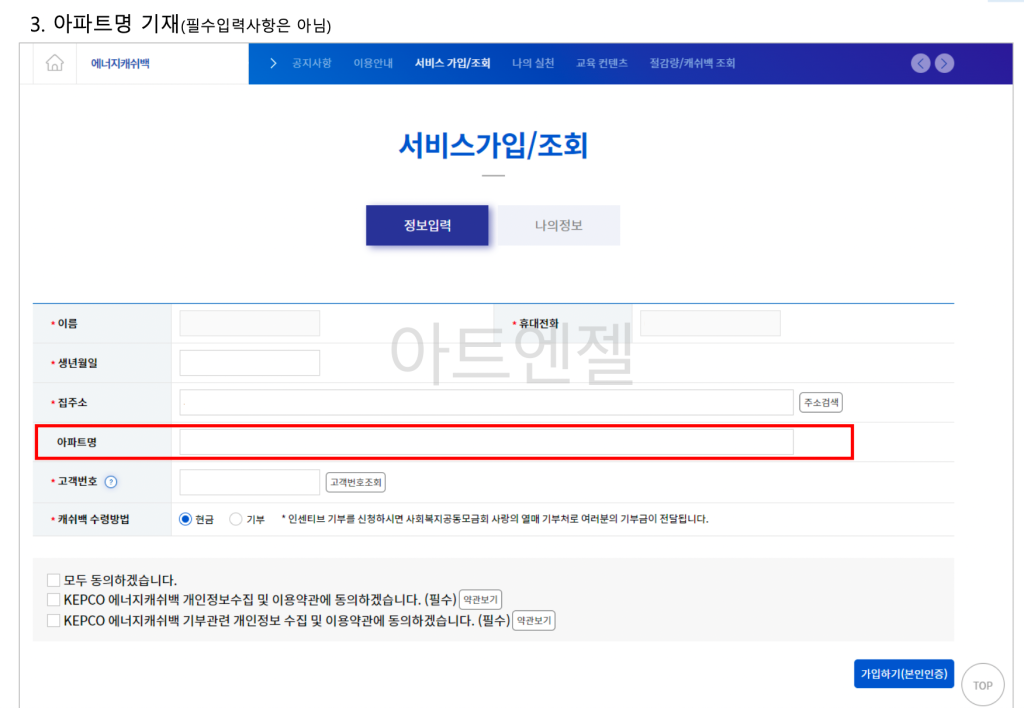Viewport: 1024px width, 708px height.
Task: Click the 고객번호조회 lookup button
Action: pyautogui.click(x=357, y=482)
